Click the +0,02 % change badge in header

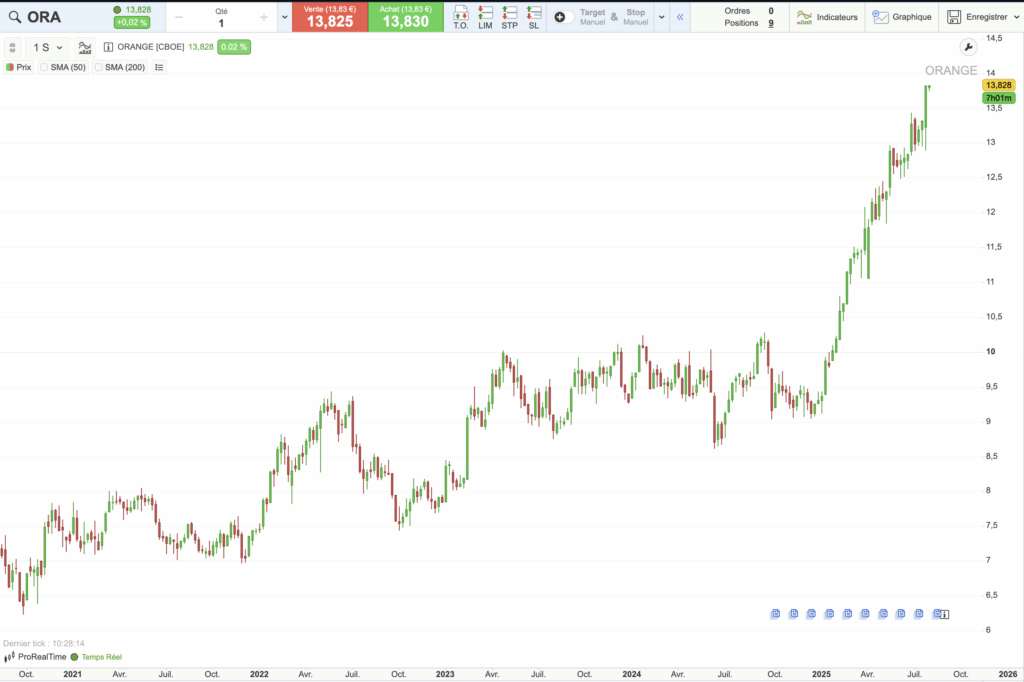132,23
